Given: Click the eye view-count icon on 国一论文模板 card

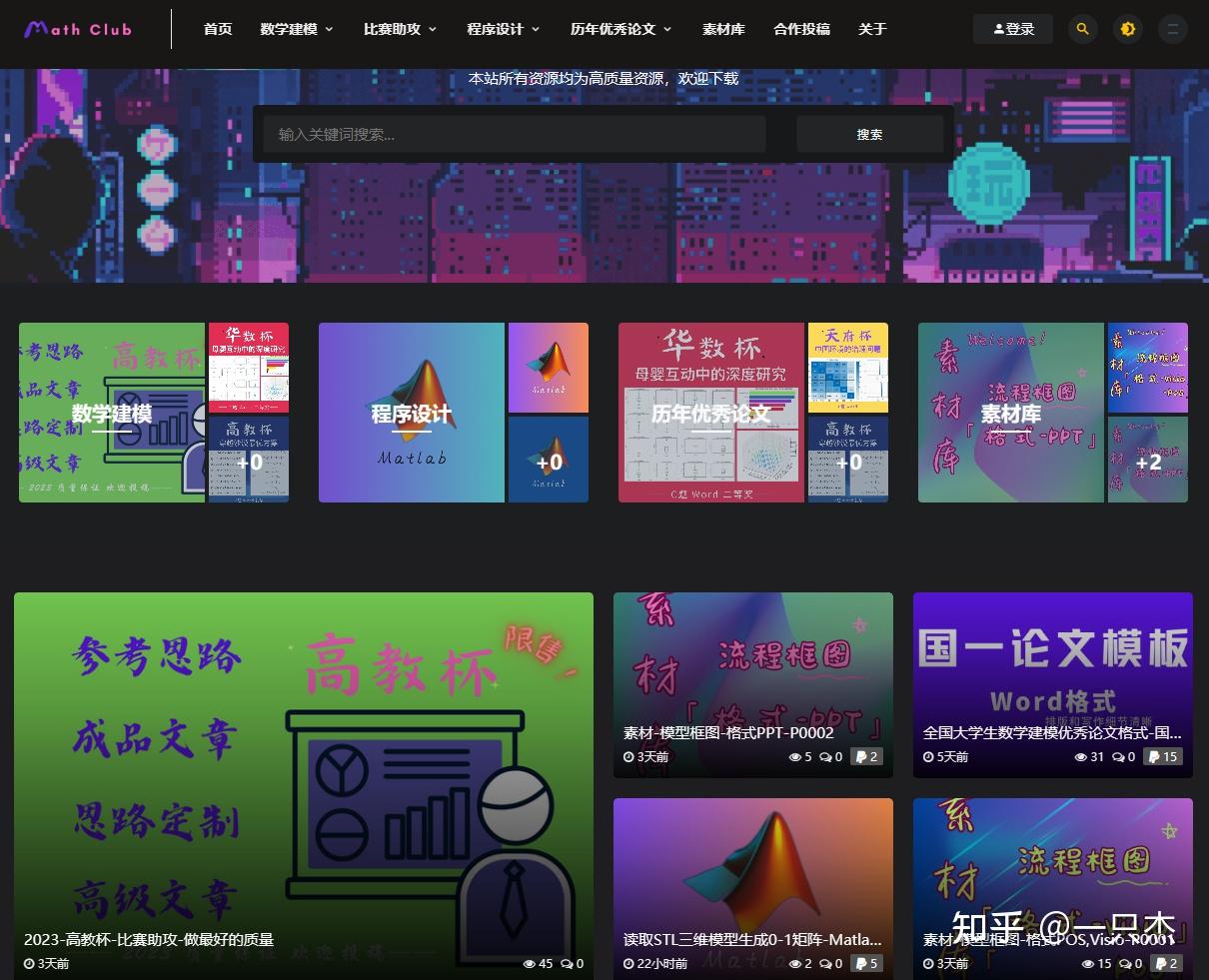Looking at the screenshot, I should tap(1081, 756).
